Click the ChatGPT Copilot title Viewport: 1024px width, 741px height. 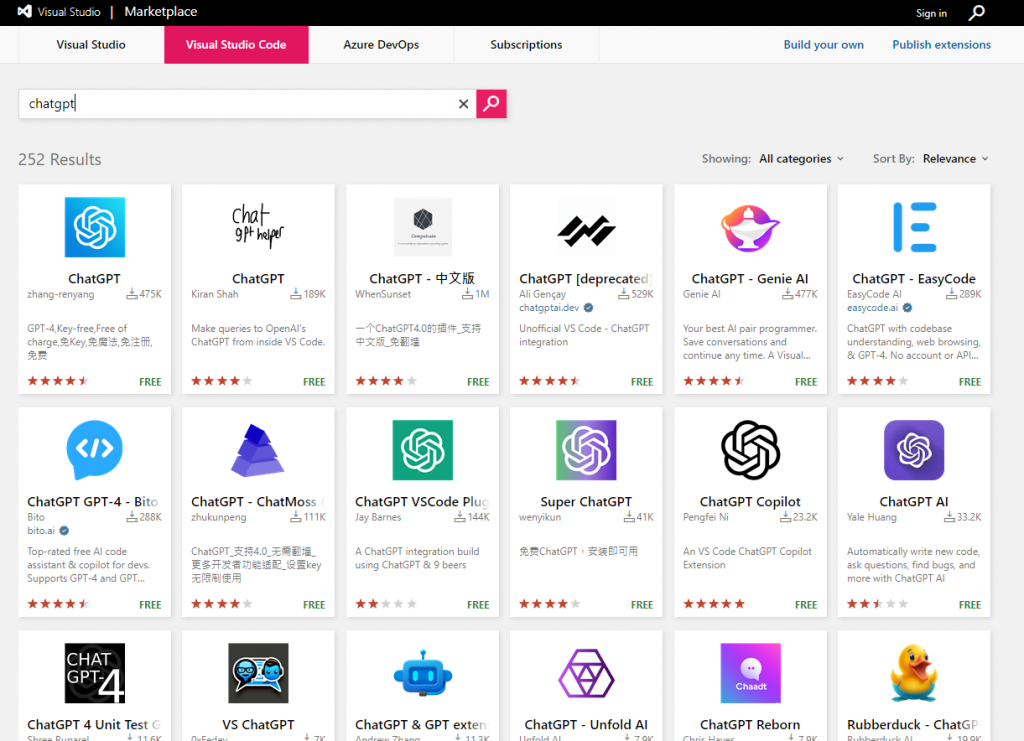750,501
